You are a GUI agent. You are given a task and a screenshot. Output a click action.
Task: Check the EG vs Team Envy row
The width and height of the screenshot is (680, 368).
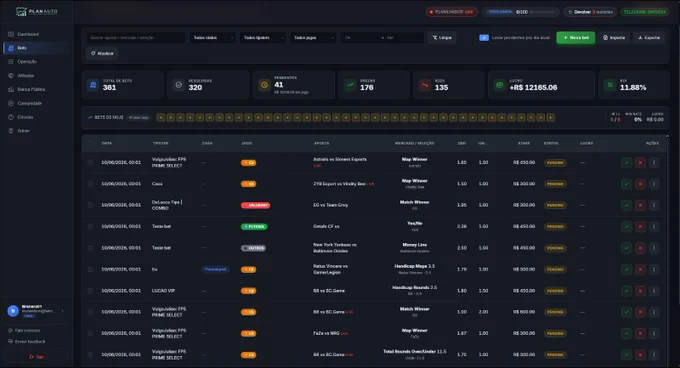coord(90,205)
